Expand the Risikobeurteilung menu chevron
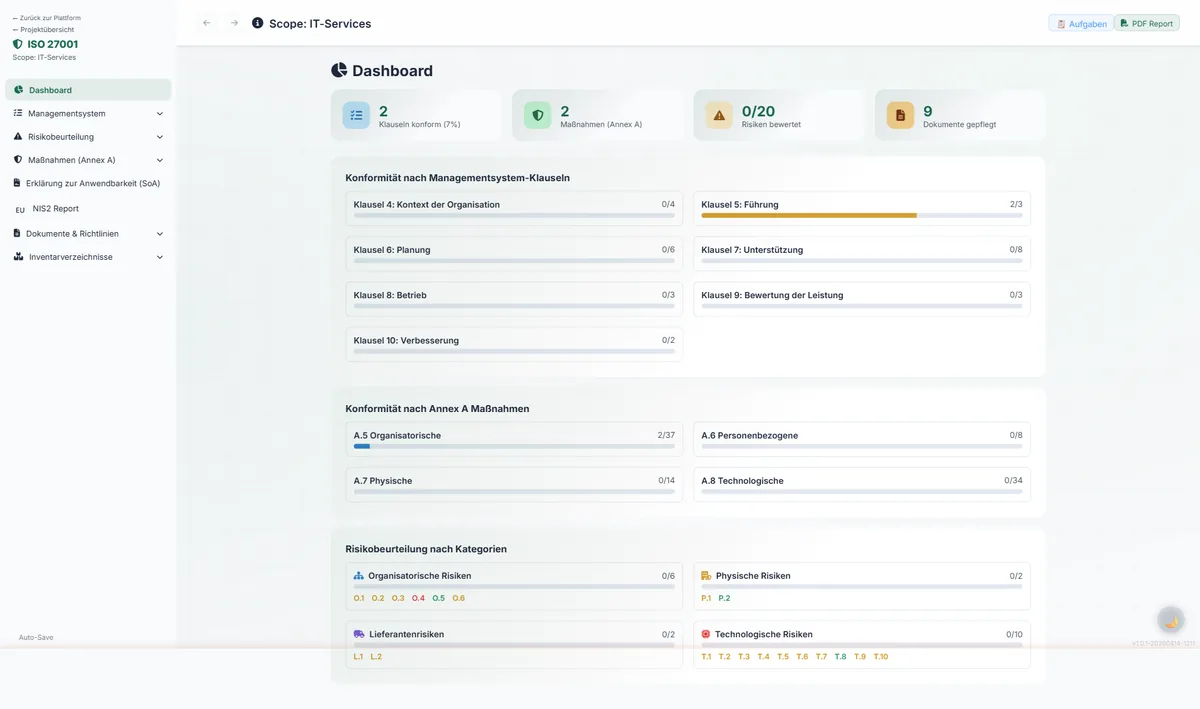Image resolution: width=1200 pixels, height=709 pixels. 160,137
